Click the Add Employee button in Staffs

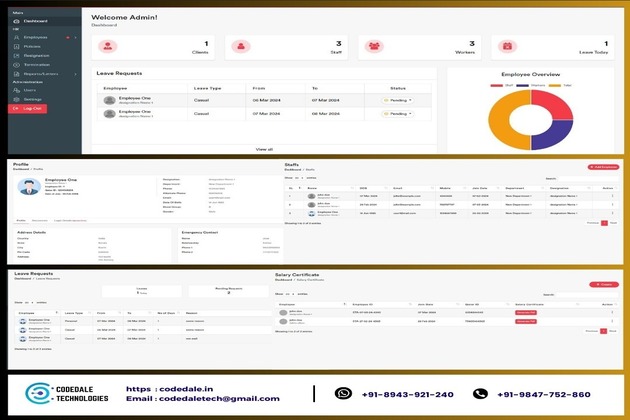click(x=603, y=166)
